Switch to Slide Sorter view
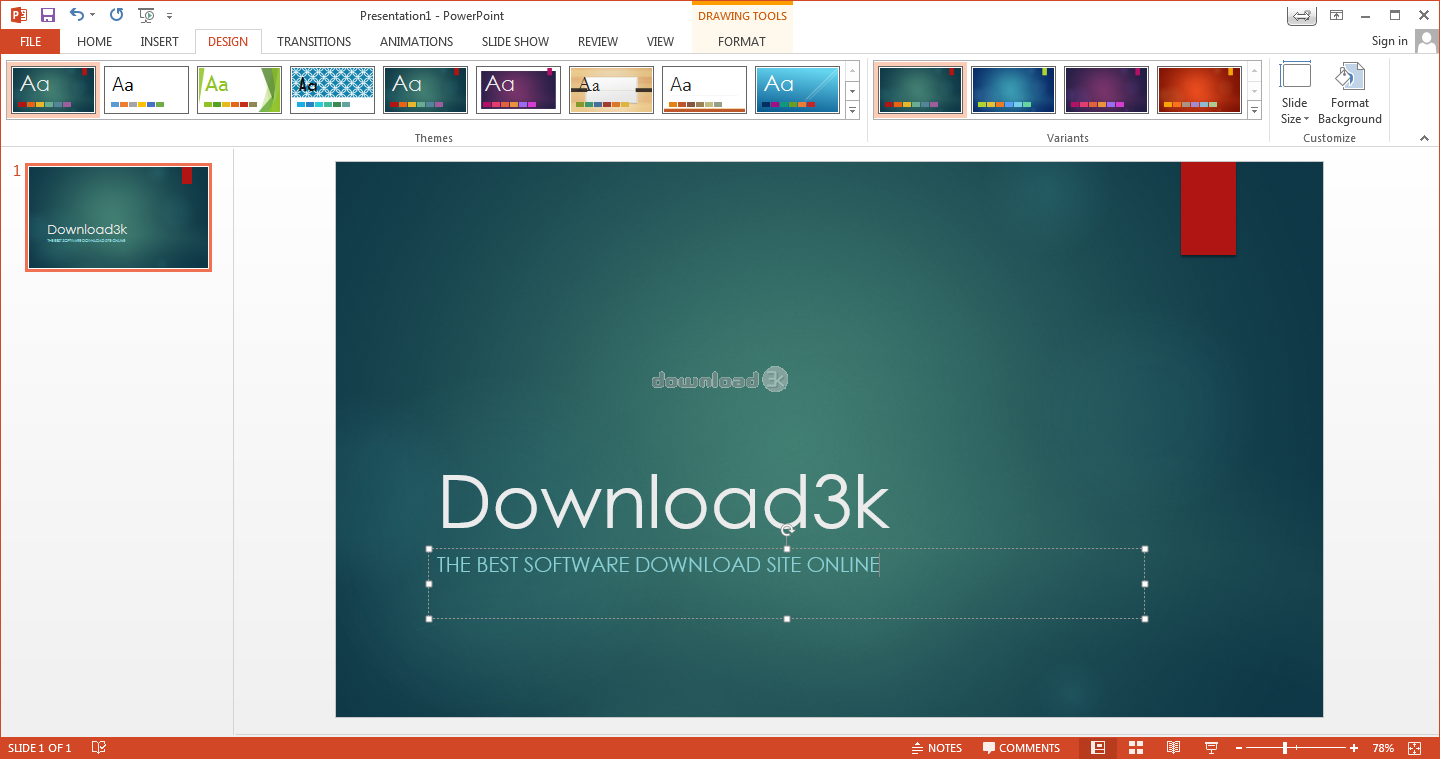The width and height of the screenshot is (1440, 759). [x=1136, y=748]
